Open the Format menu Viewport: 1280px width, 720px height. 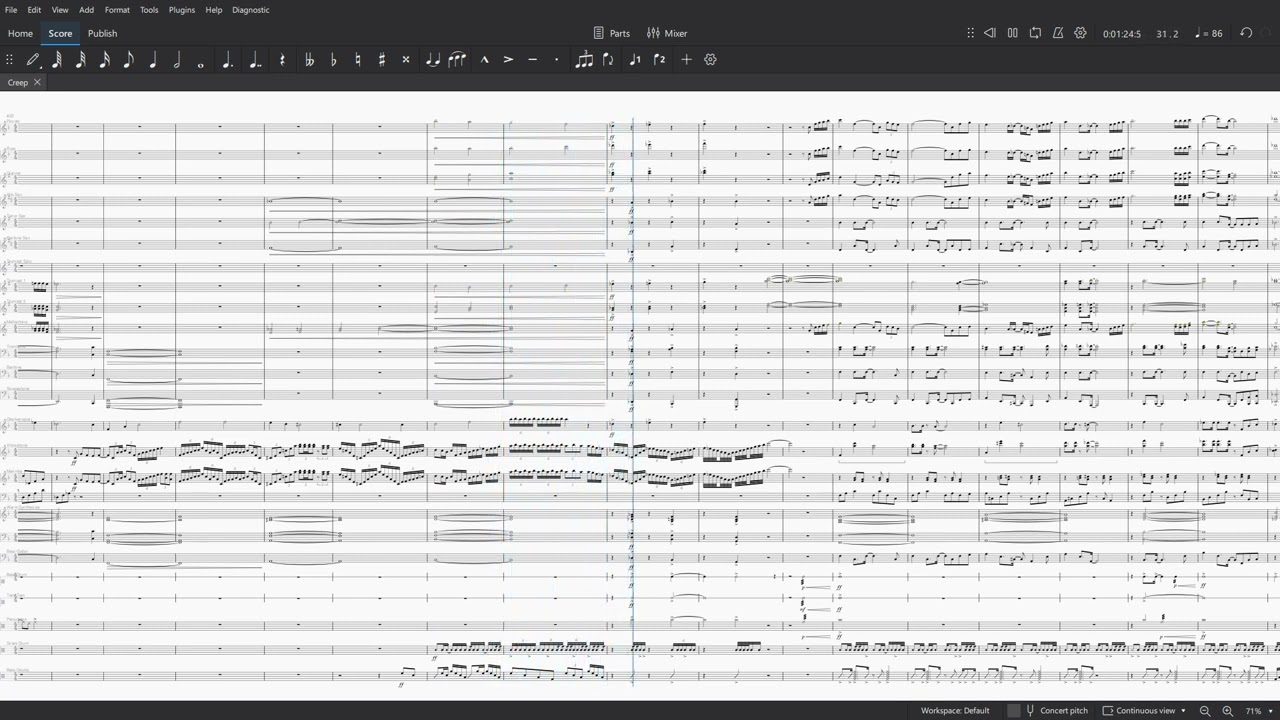coord(117,10)
